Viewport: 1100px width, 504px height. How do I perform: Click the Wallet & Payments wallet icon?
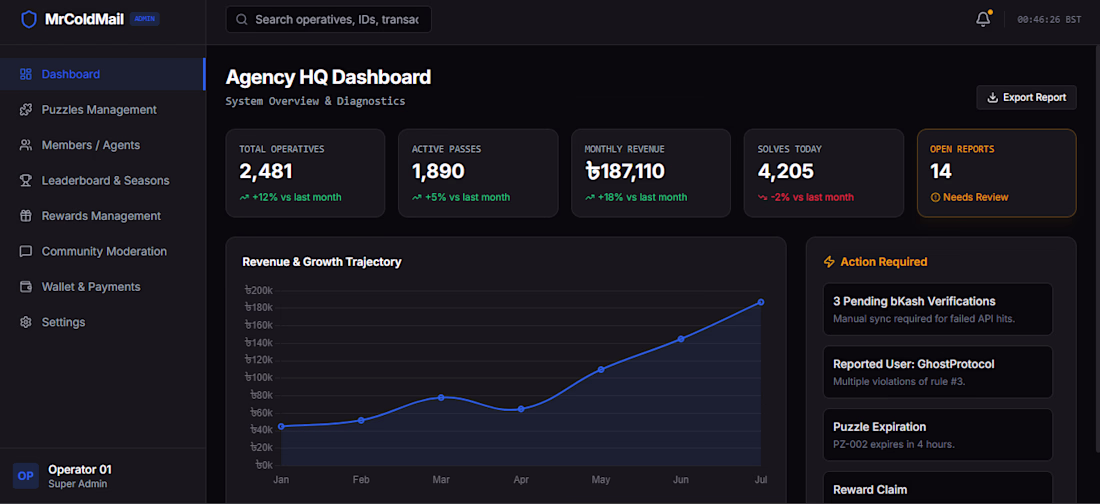pyautogui.click(x=26, y=286)
